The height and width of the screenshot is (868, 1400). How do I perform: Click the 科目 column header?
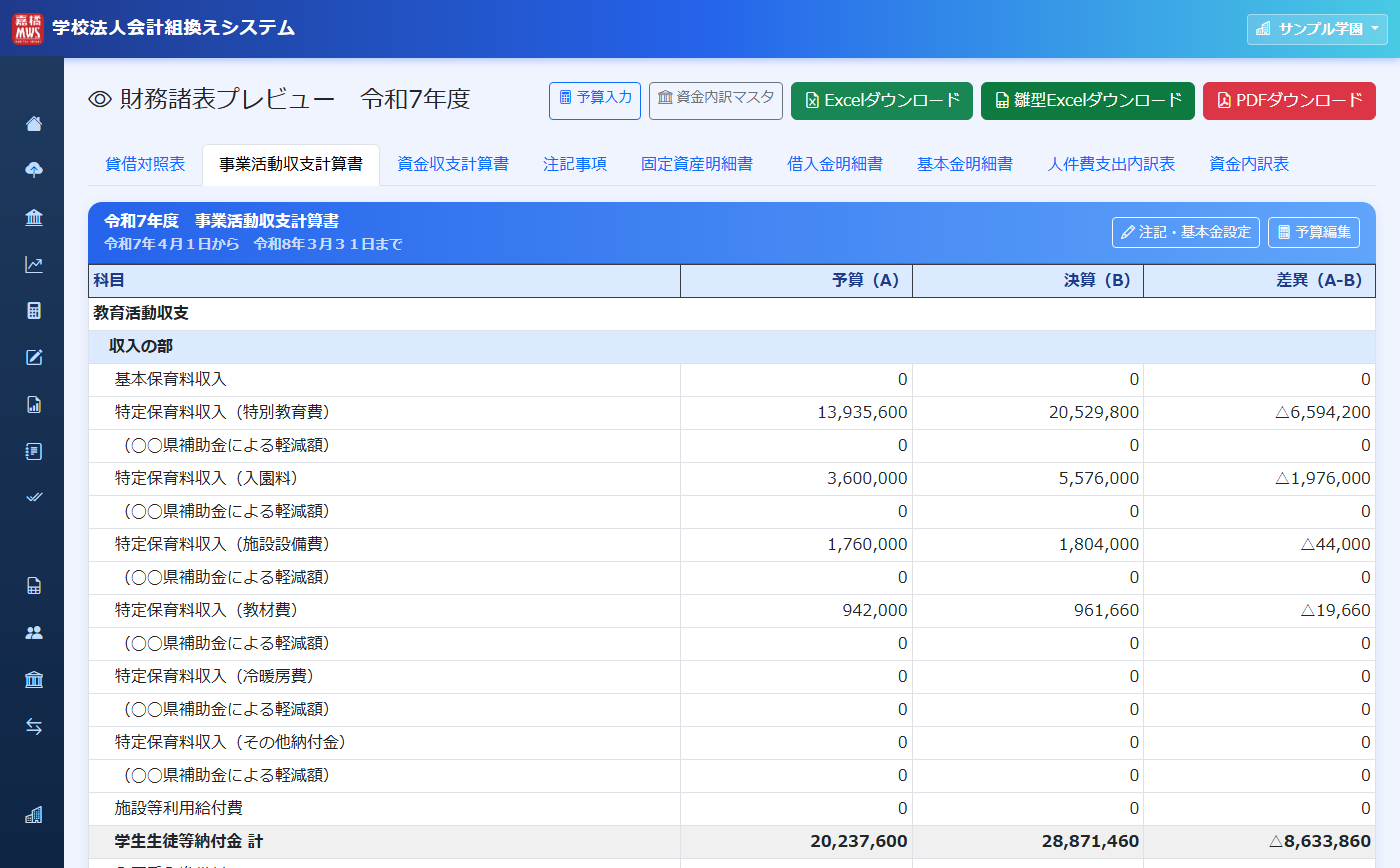385,281
